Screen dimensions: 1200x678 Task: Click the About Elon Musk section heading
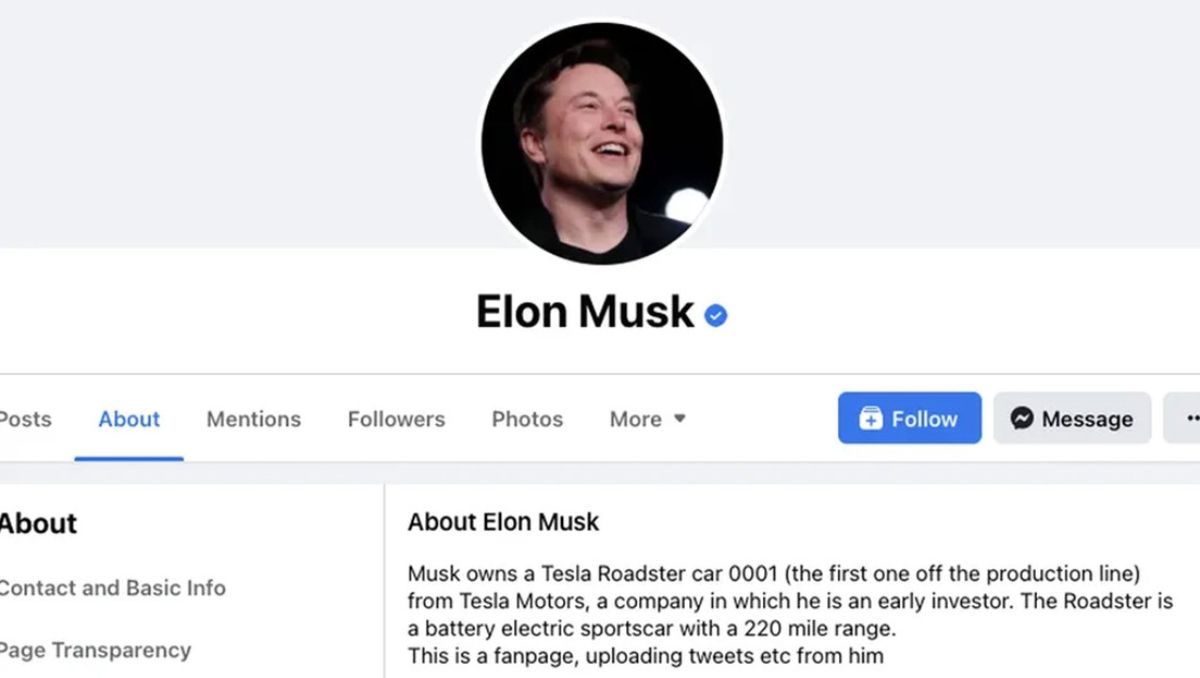(503, 522)
